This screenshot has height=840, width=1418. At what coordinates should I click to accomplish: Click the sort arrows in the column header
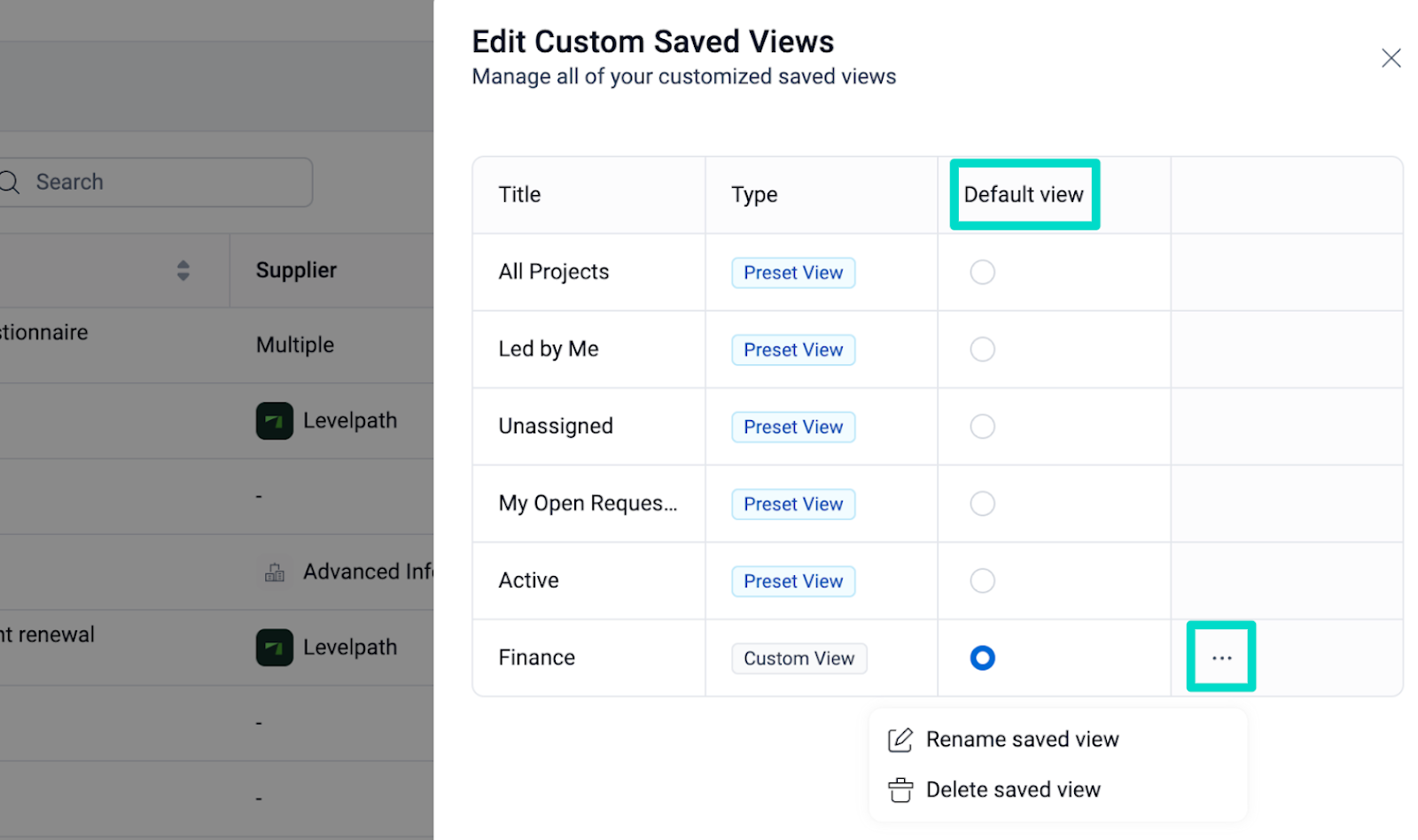[183, 270]
